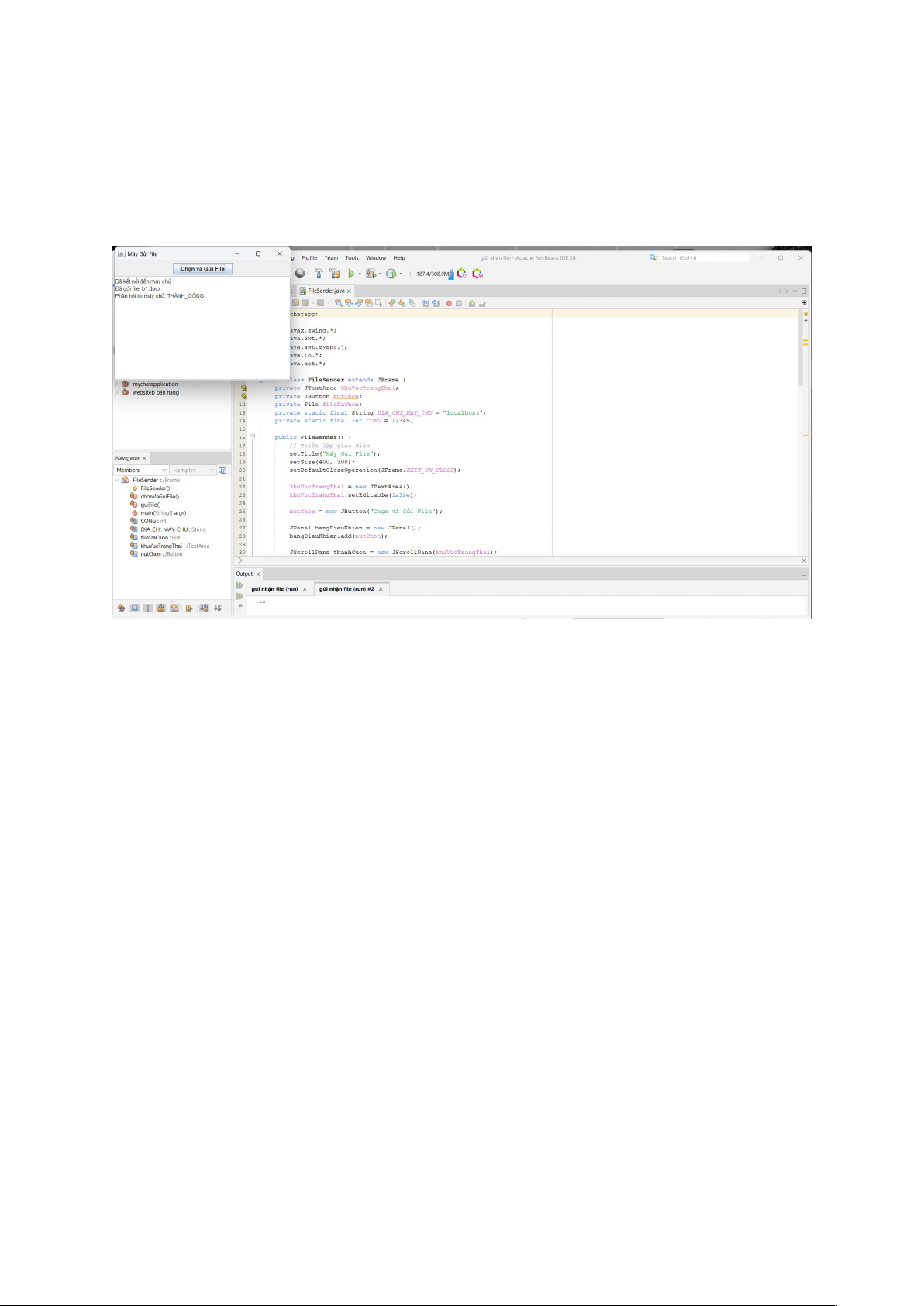Open the Members dropdown in Navigator
Viewport: 924px width, 1306px height.
pos(141,470)
